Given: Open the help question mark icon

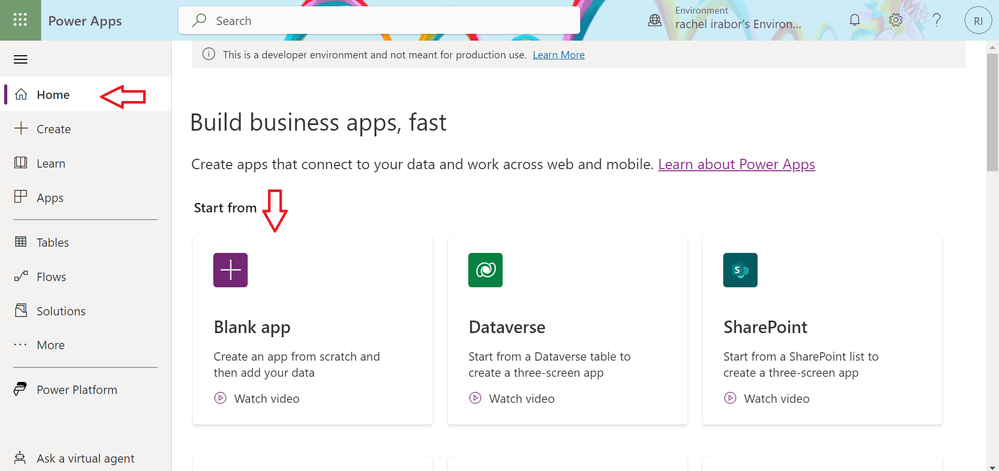Looking at the screenshot, I should pos(937,20).
